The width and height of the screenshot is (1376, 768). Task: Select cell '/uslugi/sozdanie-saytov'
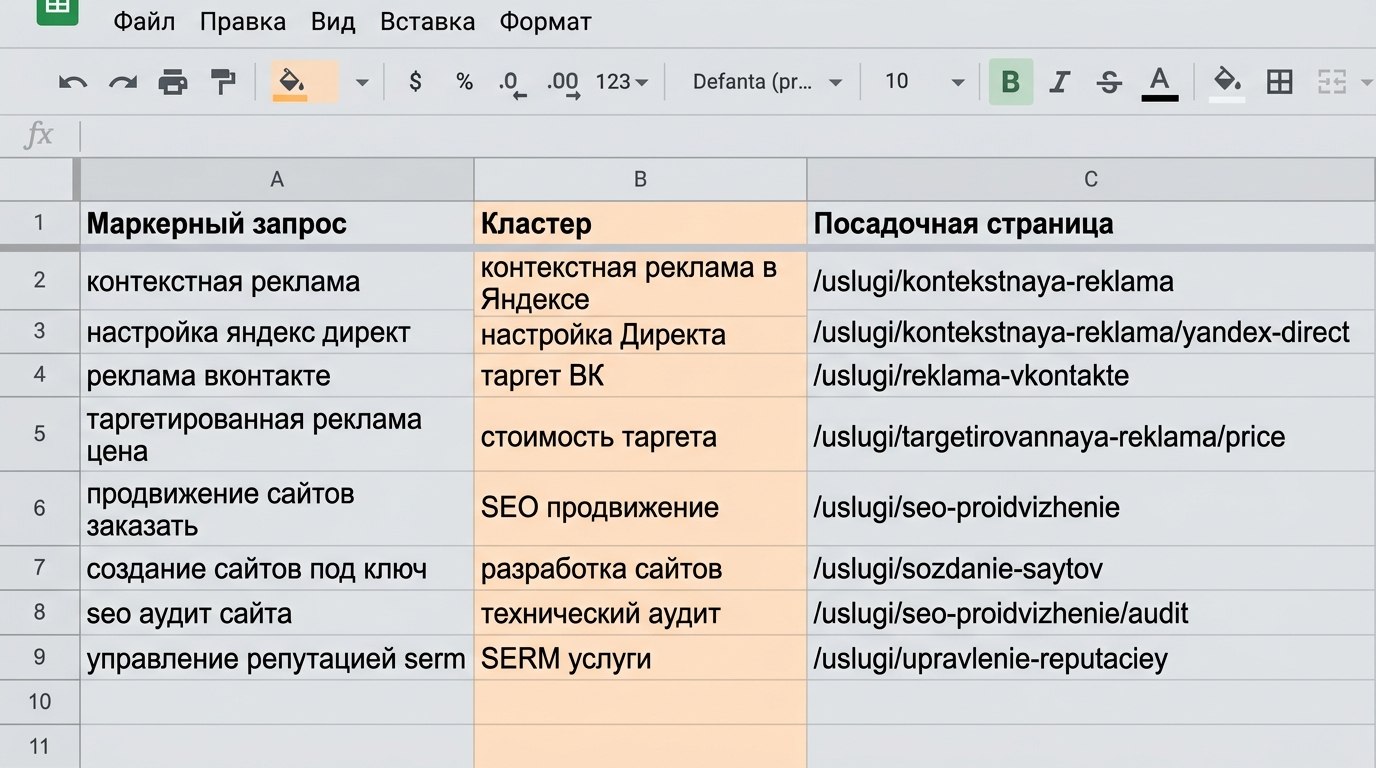(1091, 569)
